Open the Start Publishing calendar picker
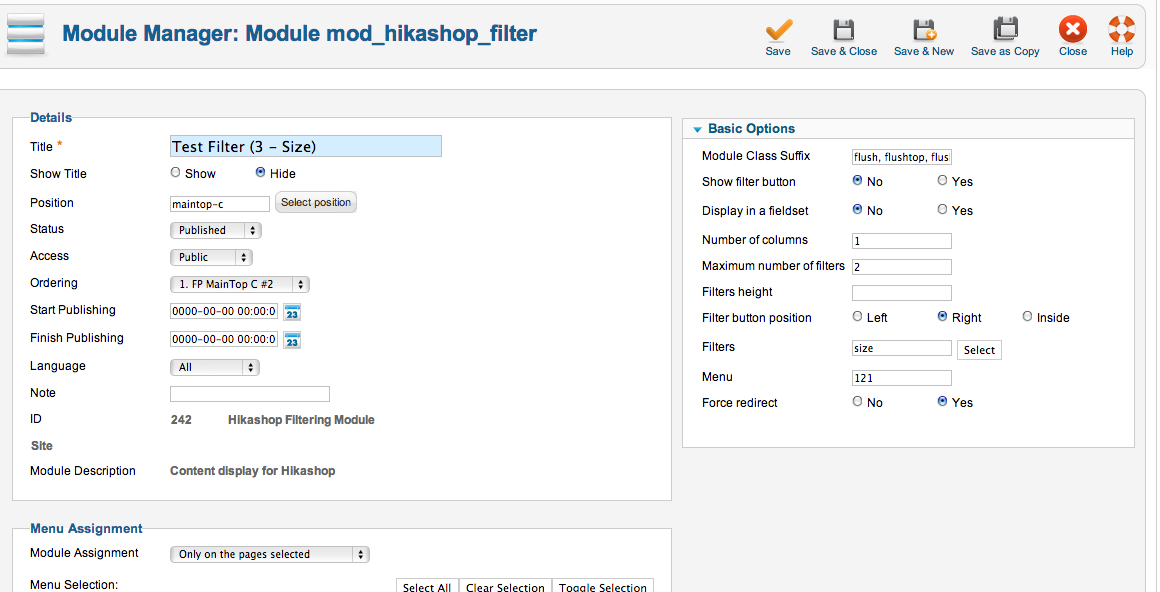 (292, 312)
